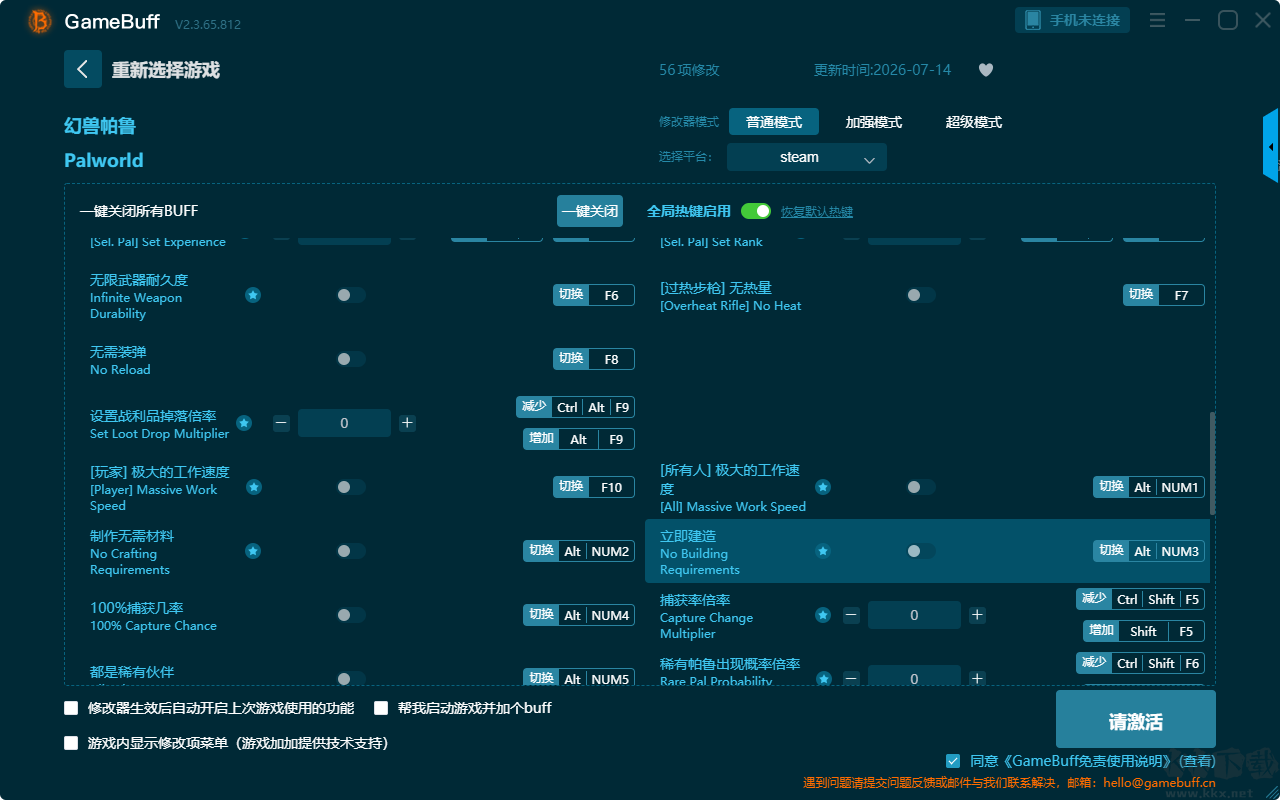Enable No Building Requirements switch
The width and height of the screenshot is (1280, 800).
coord(921,551)
